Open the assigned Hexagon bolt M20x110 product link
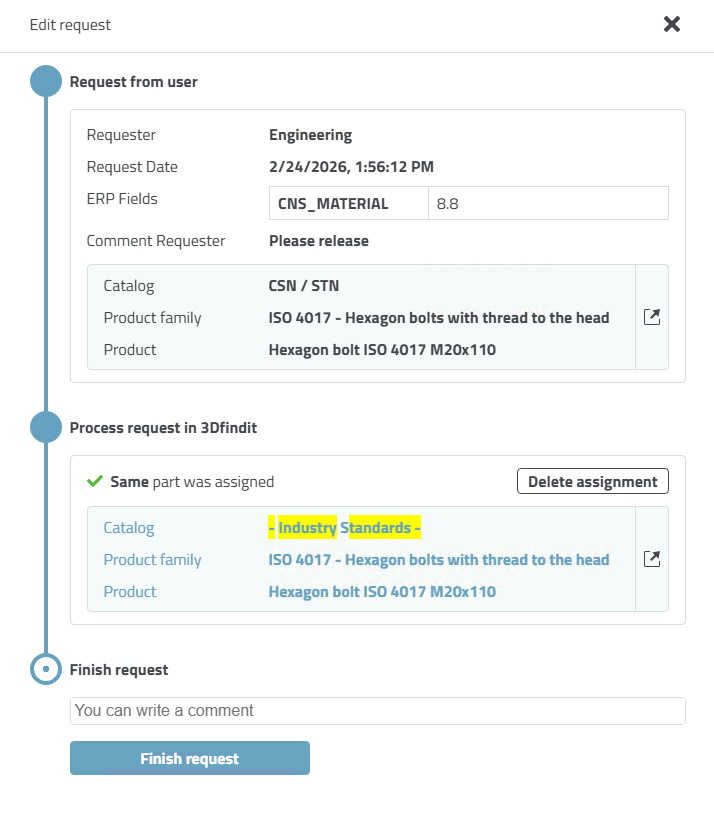 382,591
